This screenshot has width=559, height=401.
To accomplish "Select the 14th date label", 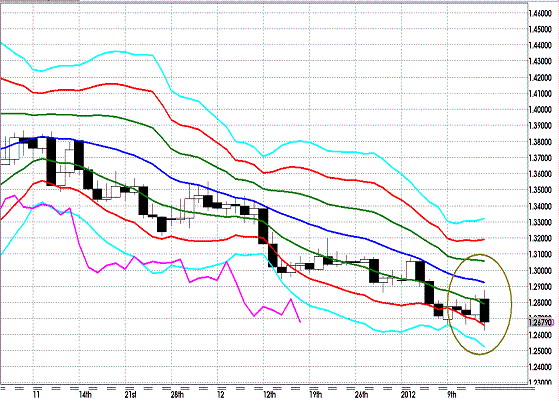I will tap(85, 395).
